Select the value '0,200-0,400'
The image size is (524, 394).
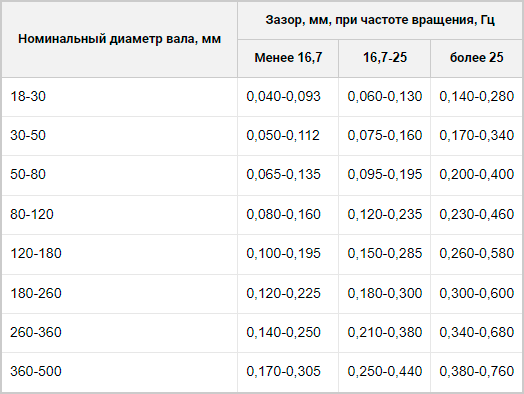[x=477, y=175]
